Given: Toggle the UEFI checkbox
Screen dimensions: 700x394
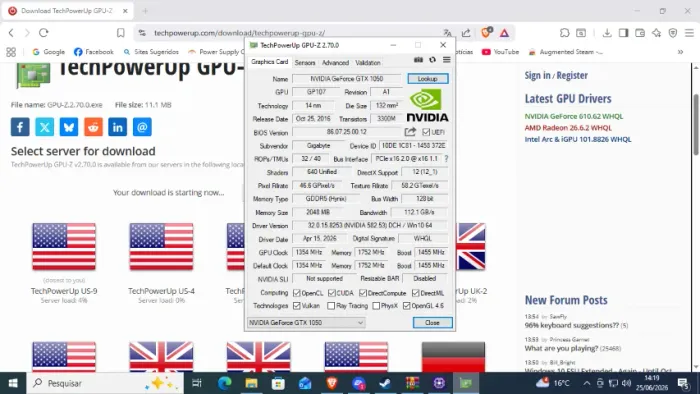Looking at the screenshot, I should tap(426, 132).
